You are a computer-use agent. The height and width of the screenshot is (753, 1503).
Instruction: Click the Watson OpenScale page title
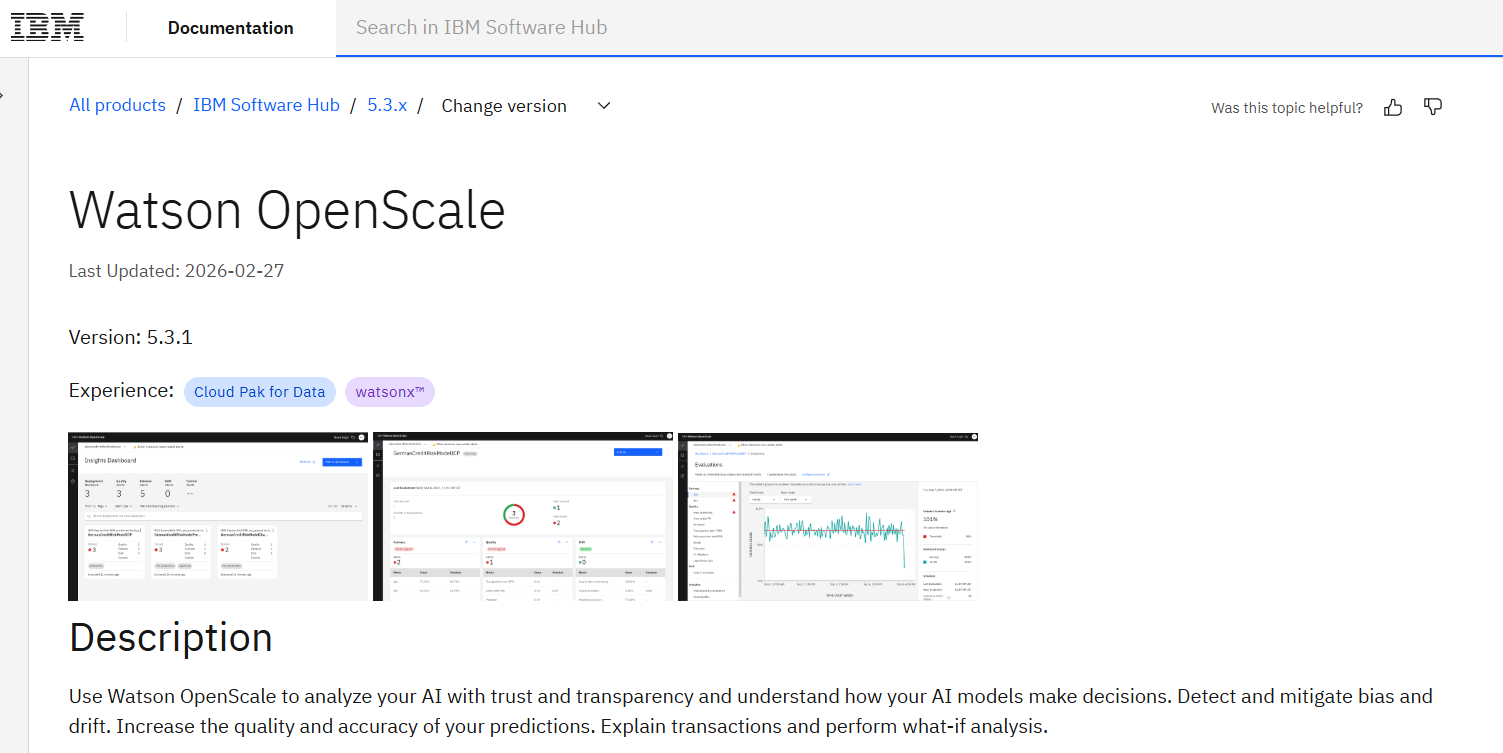[286, 210]
